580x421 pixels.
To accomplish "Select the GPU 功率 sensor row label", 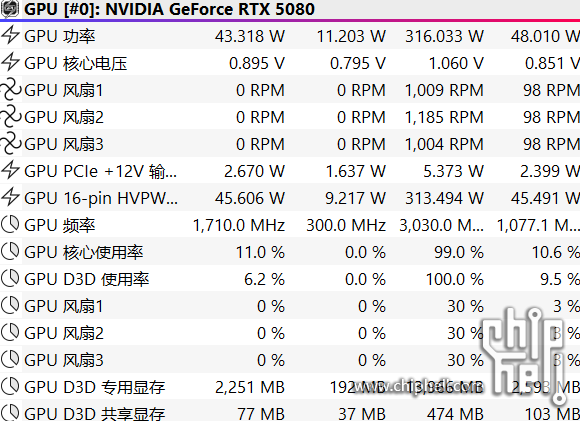I will tap(60, 36).
